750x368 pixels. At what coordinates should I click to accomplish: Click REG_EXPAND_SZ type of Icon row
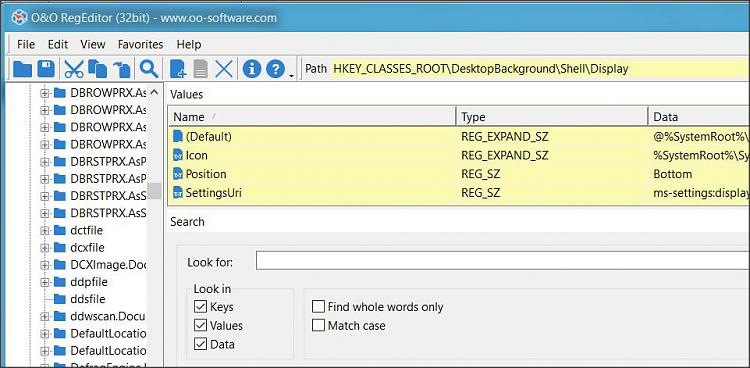(505, 156)
